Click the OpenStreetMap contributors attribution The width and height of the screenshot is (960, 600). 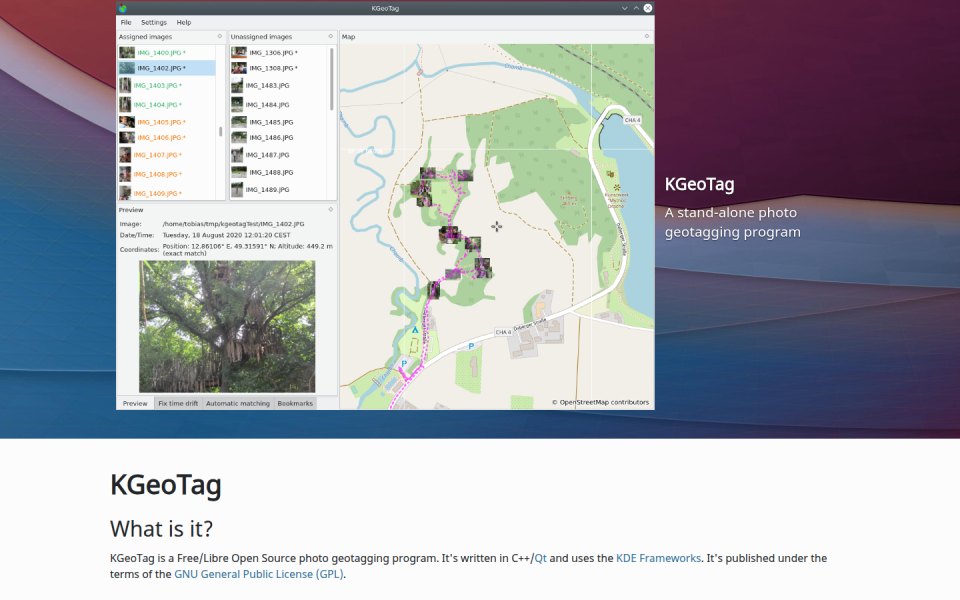point(600,402)
